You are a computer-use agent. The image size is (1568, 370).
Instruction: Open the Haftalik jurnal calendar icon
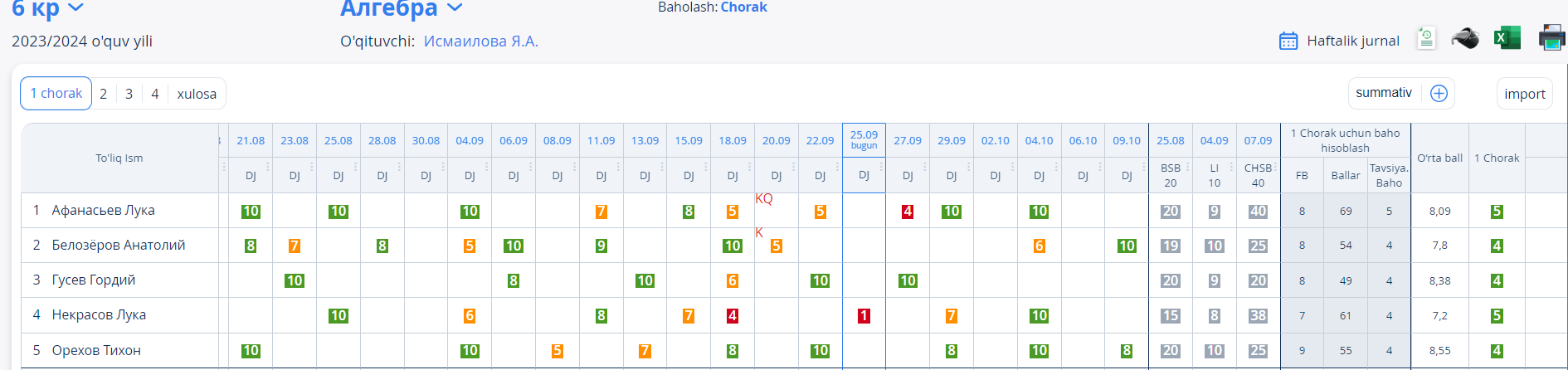pos(1288,41)
